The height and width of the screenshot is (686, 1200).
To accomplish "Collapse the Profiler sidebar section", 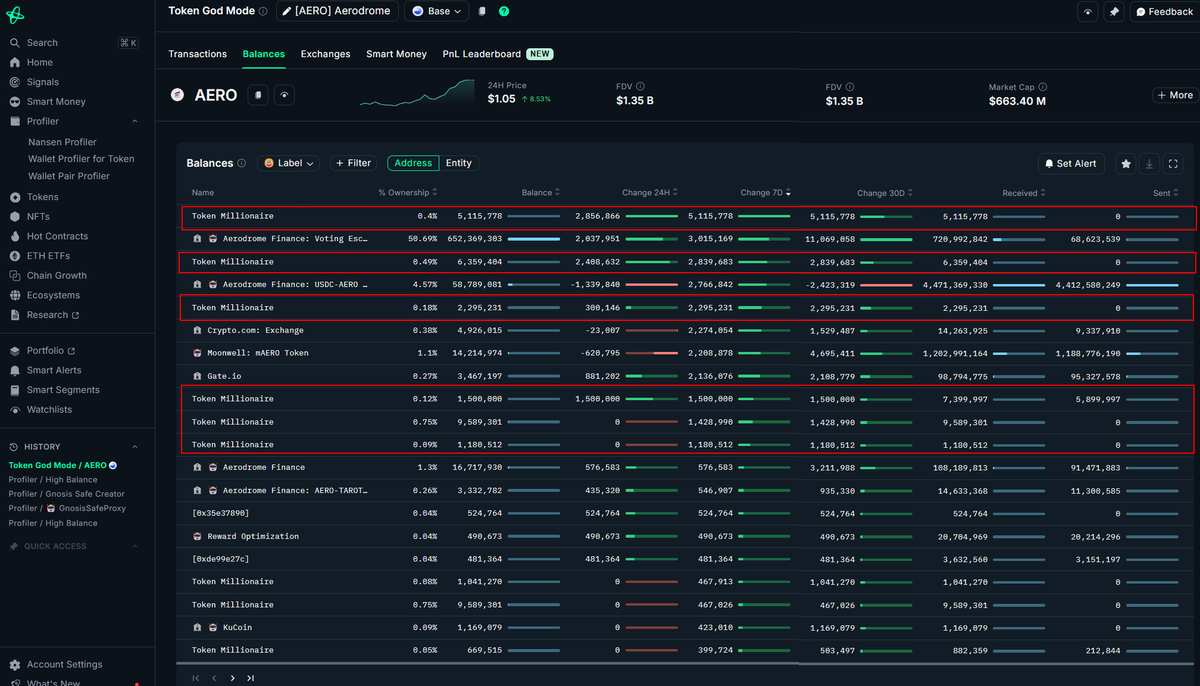I will click(135, 121).
